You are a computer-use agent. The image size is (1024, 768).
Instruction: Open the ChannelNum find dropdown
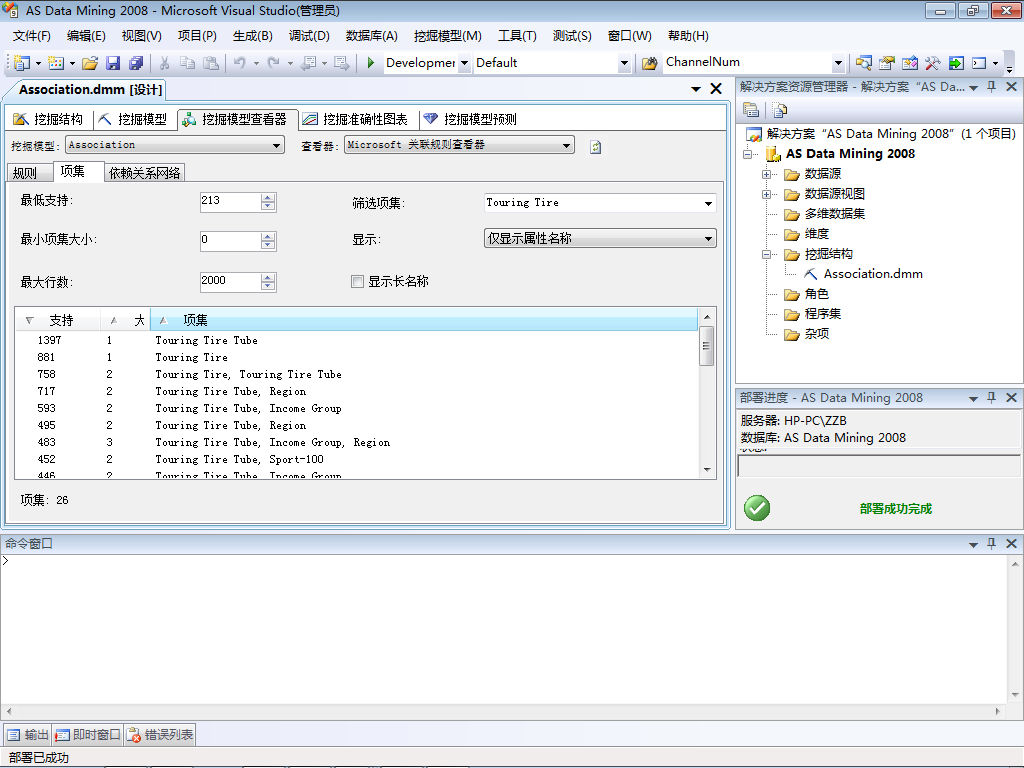839,63
